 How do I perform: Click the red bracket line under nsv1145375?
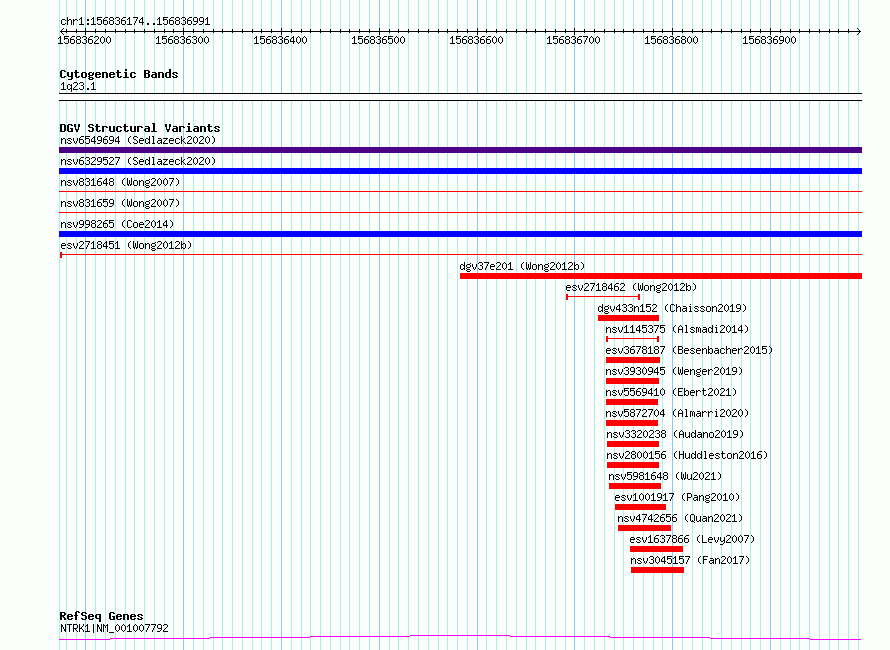pos(632,339)
